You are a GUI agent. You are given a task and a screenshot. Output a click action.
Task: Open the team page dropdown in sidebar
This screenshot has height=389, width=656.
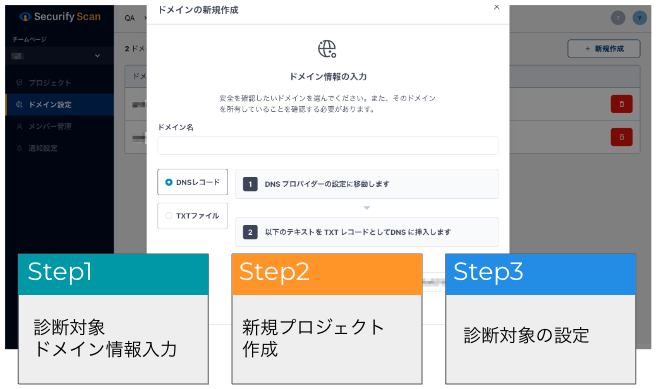59,56
